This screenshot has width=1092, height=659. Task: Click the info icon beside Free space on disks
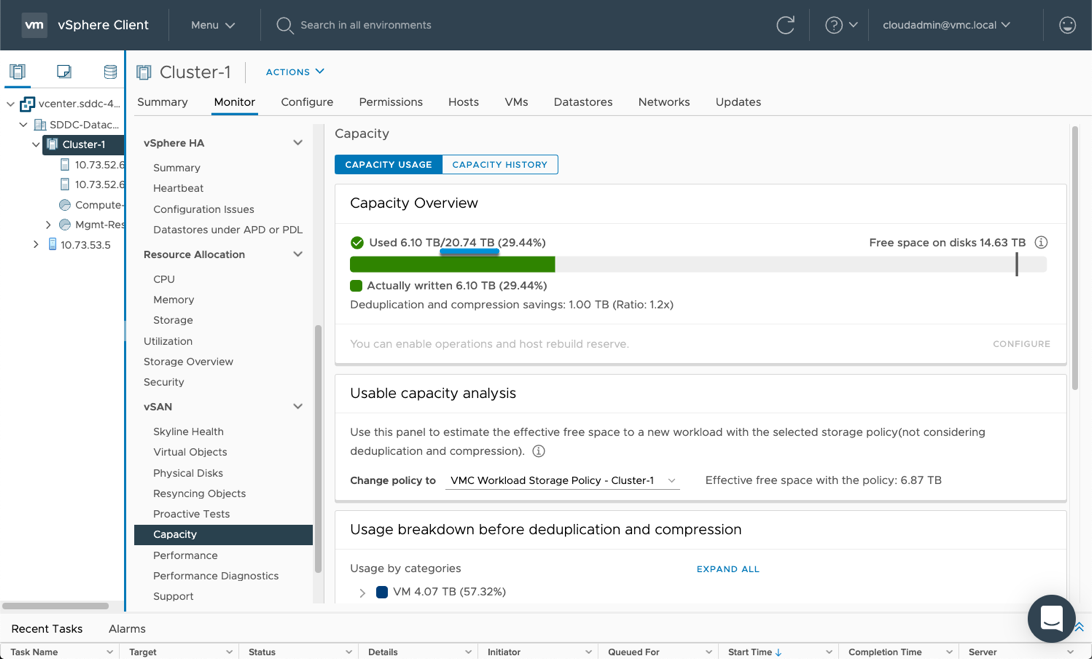pos(1040,242)
